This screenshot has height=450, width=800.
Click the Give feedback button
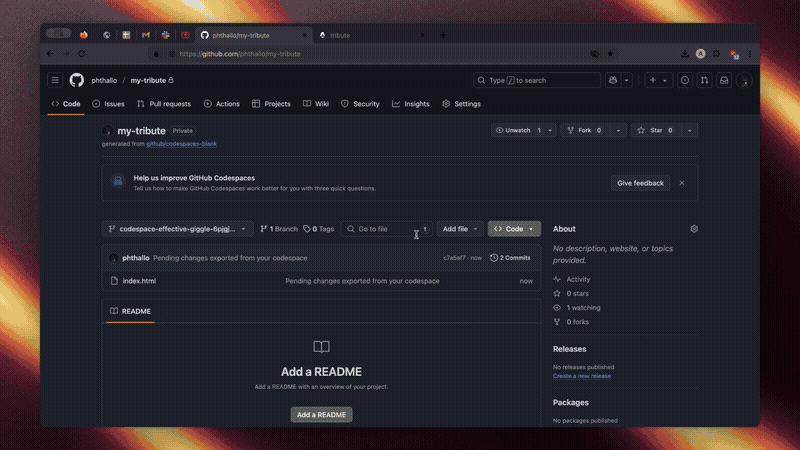pos(640,183)
